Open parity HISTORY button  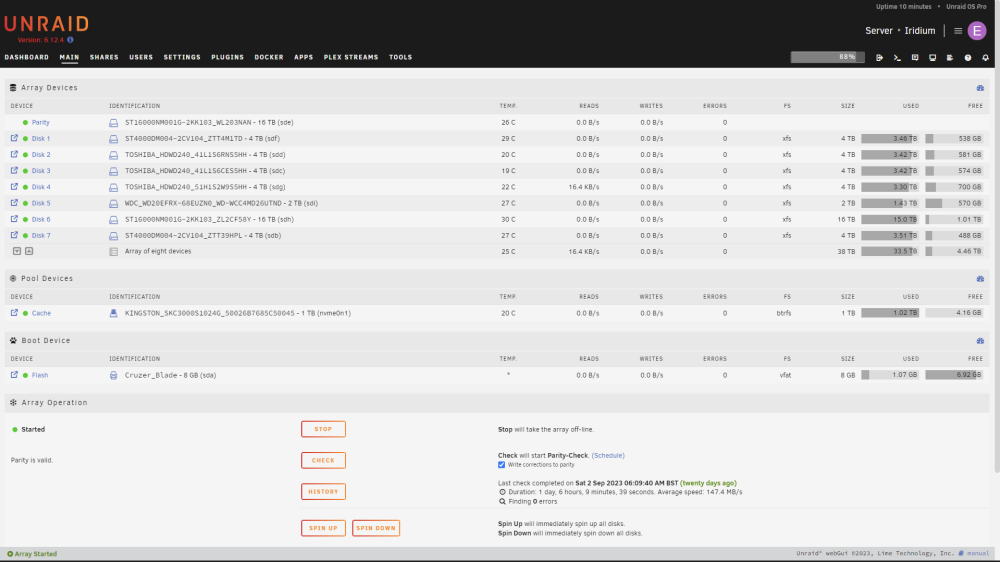pyautogui.click(x=323, y=491)
